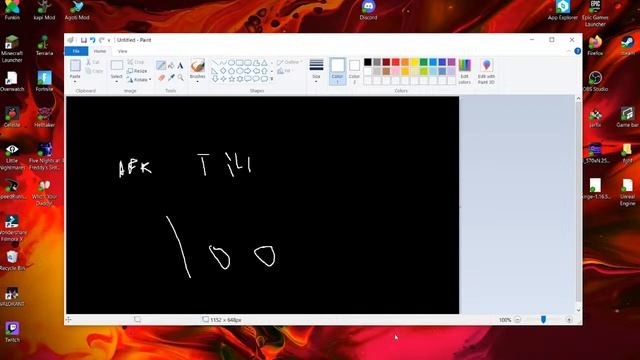Open the Recycle Bin desktop icon
The width and height of the screenshot is (640, 360).
point(12,260)
